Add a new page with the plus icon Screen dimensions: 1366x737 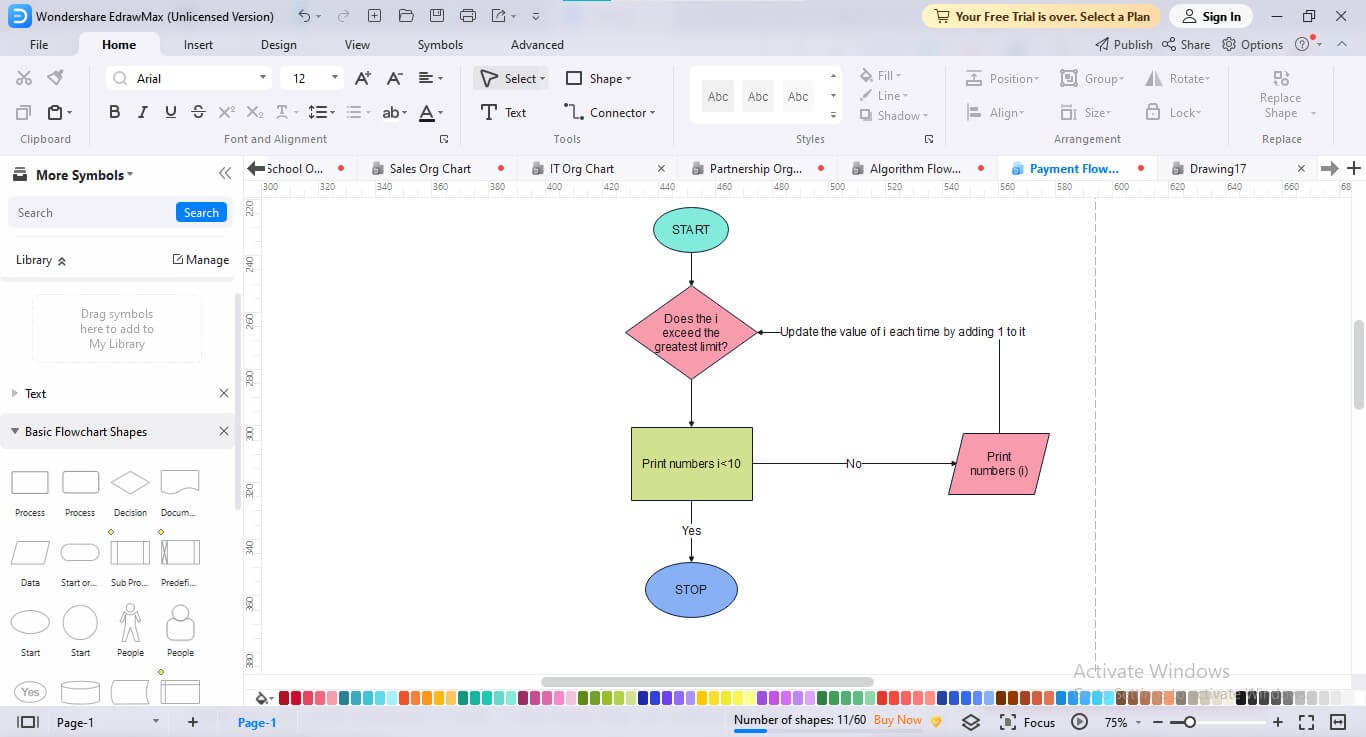(193, 722)
